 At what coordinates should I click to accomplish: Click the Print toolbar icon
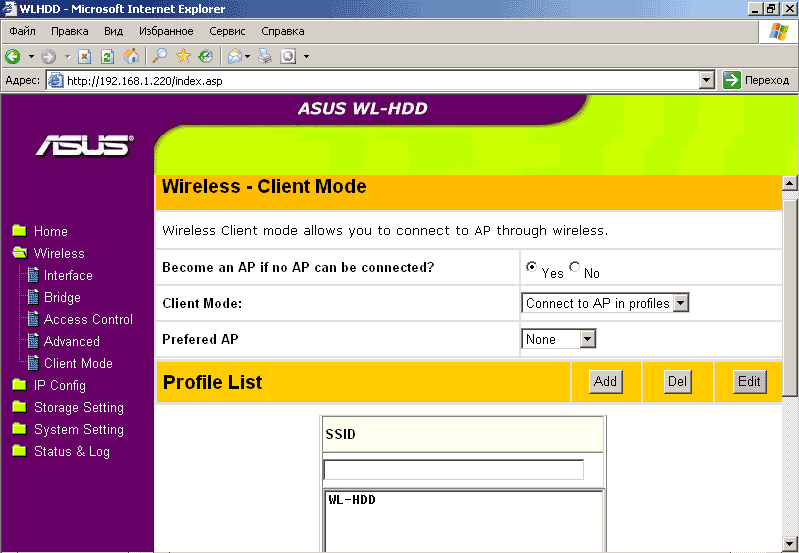click(264, 56)
